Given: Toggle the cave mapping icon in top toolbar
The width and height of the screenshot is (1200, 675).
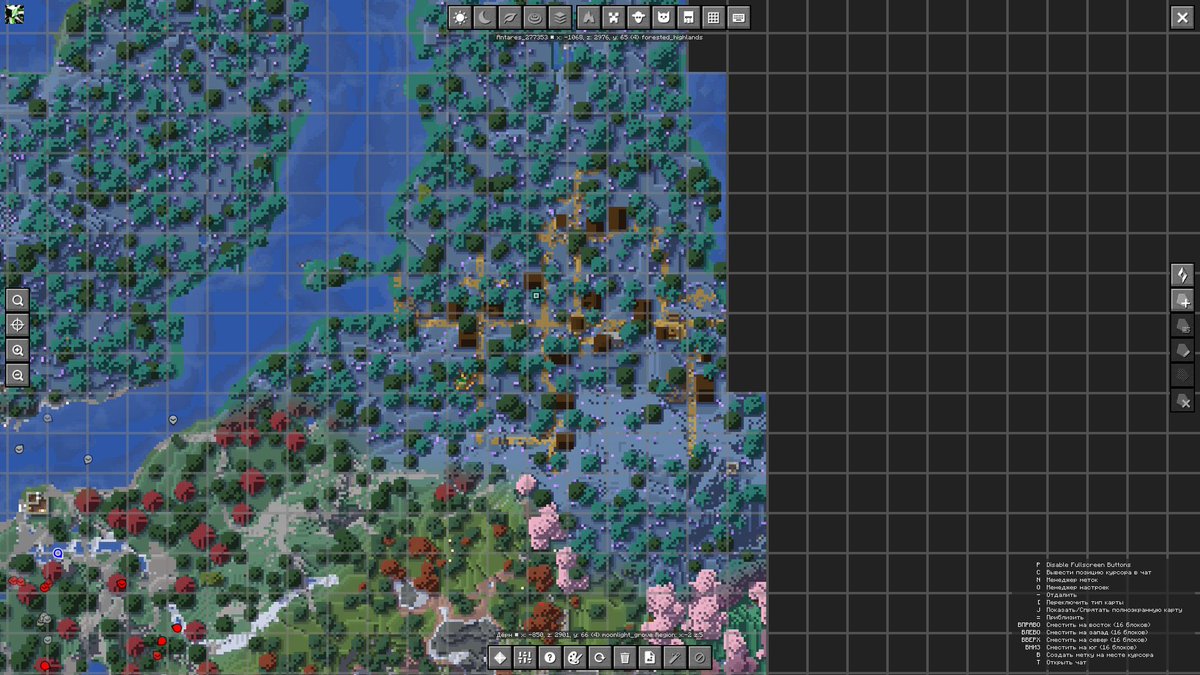Looking at the screenshot, I should [589, 17].
